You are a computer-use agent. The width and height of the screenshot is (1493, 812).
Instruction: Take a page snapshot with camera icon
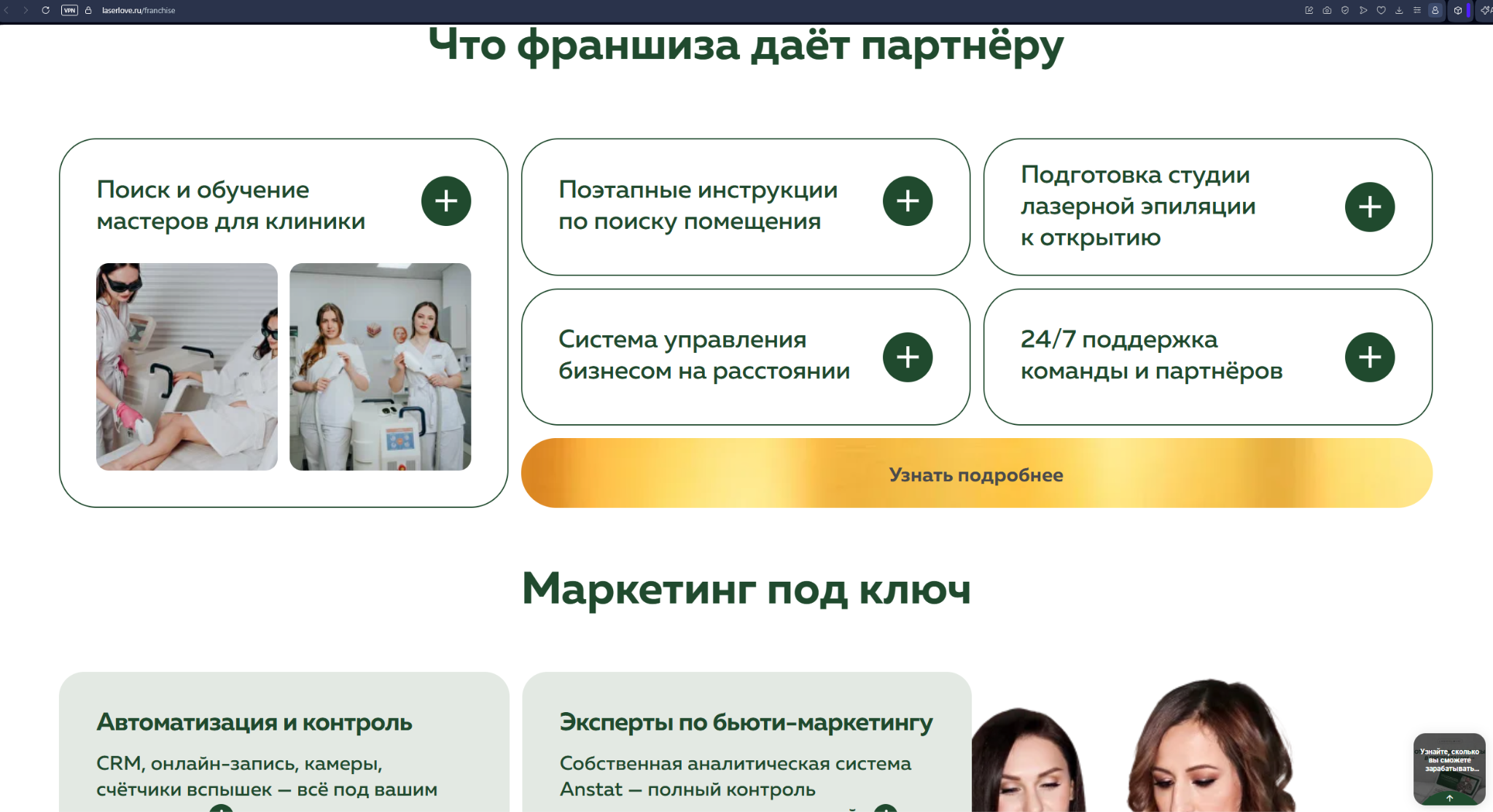pyautogui.click(x=1327, y=10)
